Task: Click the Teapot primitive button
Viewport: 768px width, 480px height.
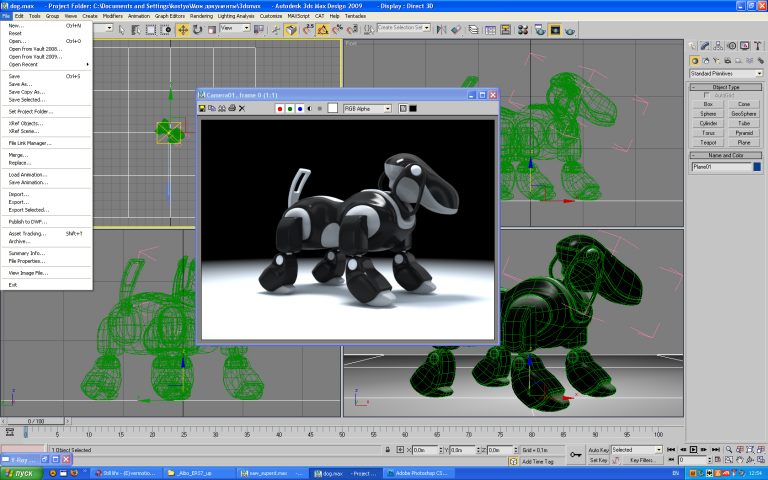Action: [x=708, y=143]
